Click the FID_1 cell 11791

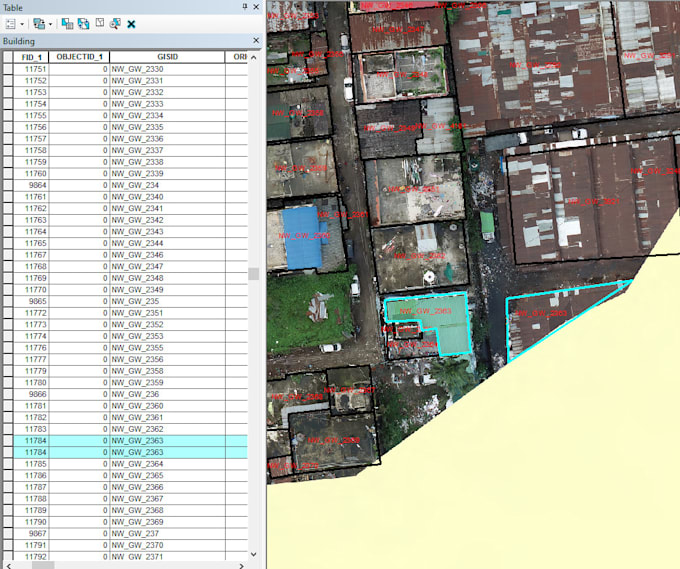click(31, 545)
